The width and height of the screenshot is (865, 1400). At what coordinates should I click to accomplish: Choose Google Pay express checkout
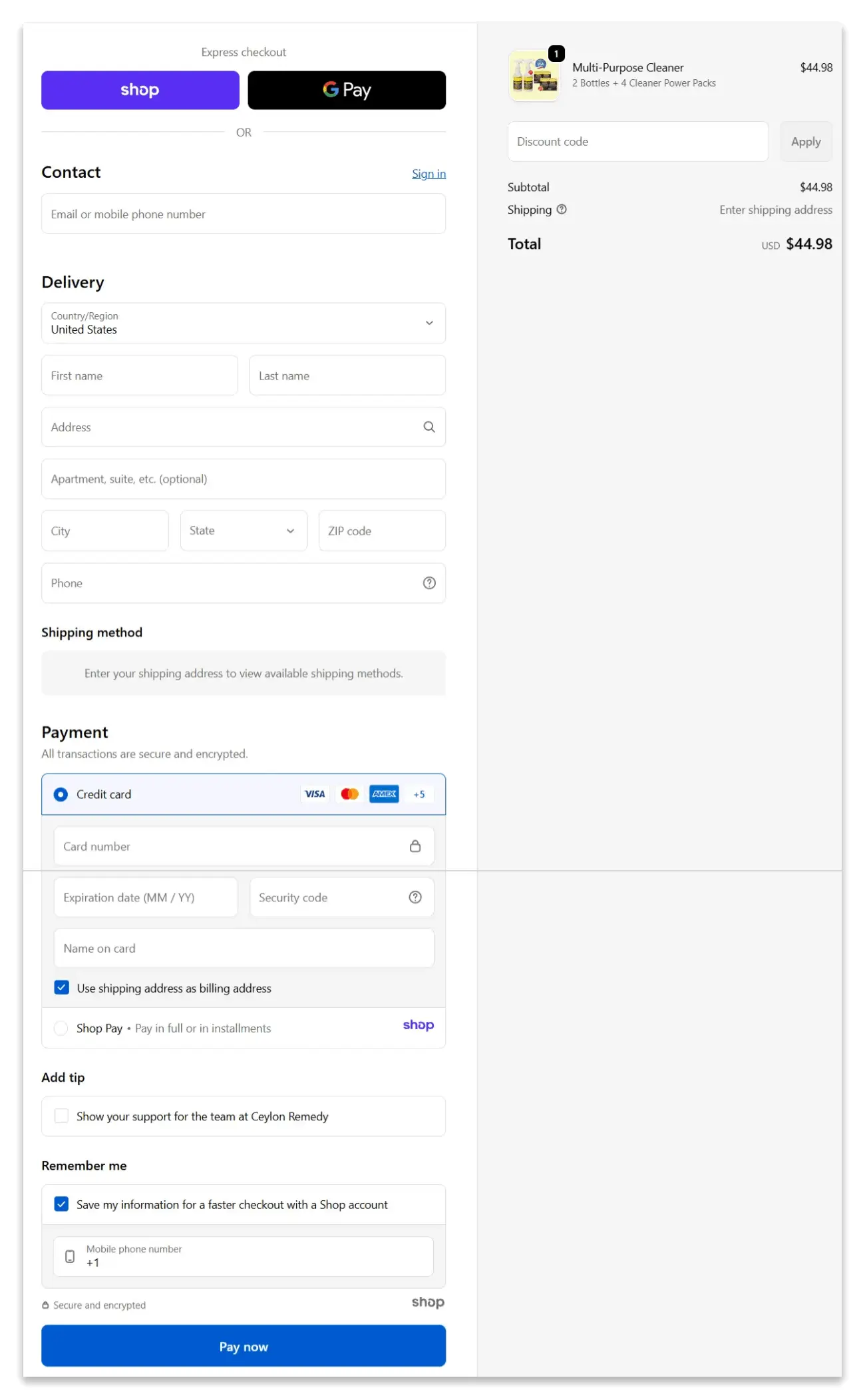click(347, 91)
